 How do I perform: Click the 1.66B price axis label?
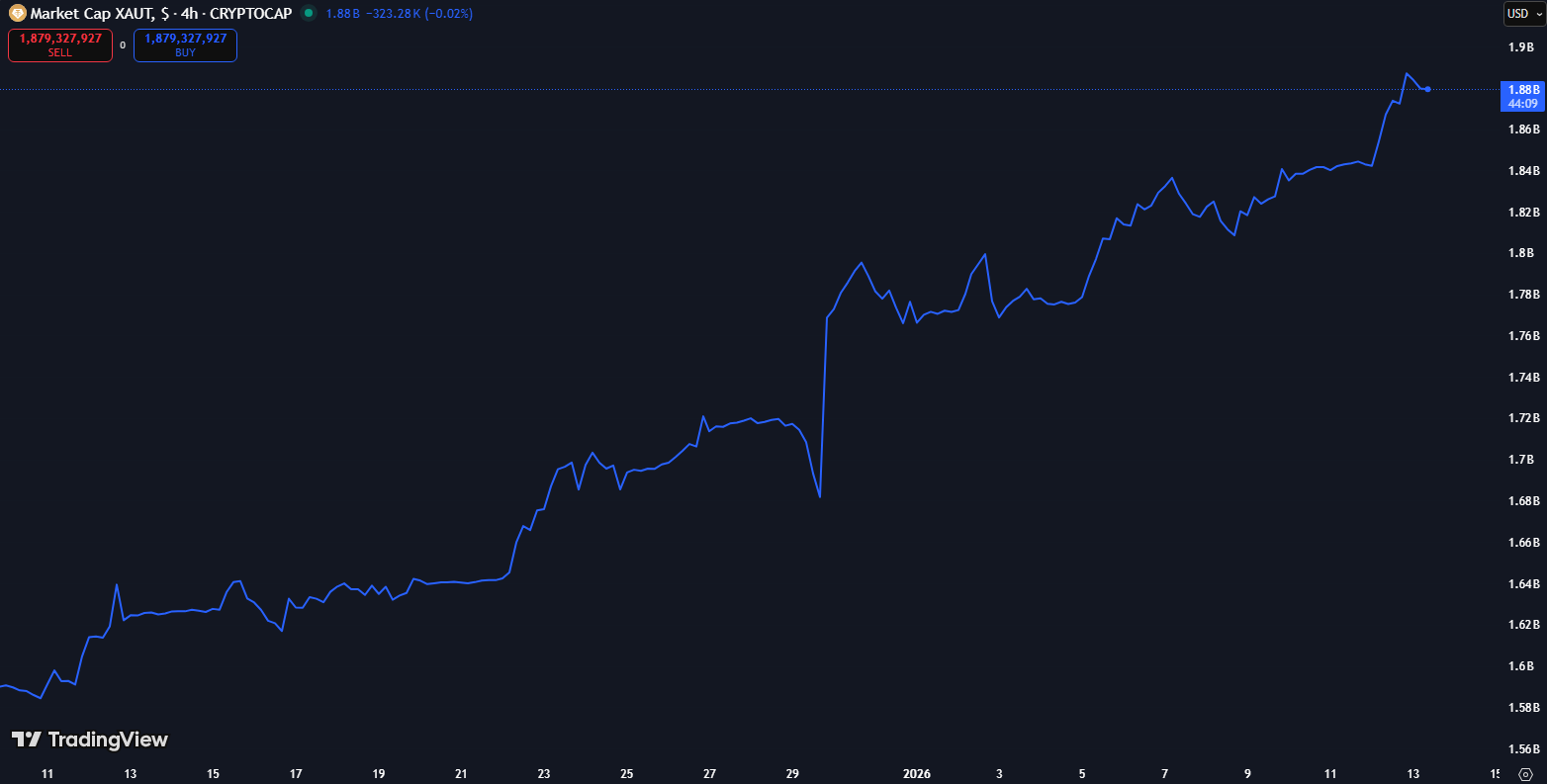[1523, 543]
